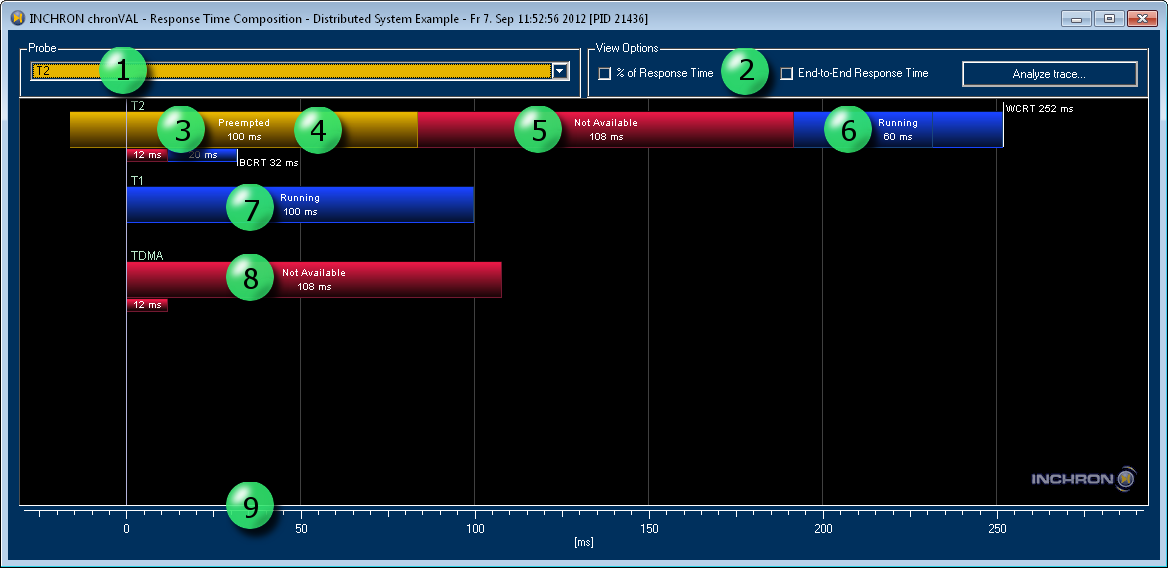Click the 100 tick on time axis
The width and height of the screenshot is (1168, 568).
click(x=474, y=529)
